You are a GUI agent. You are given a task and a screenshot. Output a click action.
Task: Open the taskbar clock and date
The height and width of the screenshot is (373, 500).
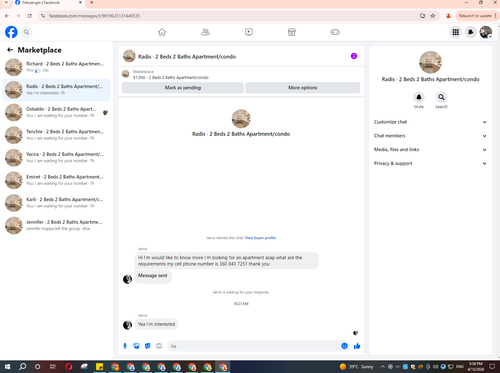tap(476, 367)
